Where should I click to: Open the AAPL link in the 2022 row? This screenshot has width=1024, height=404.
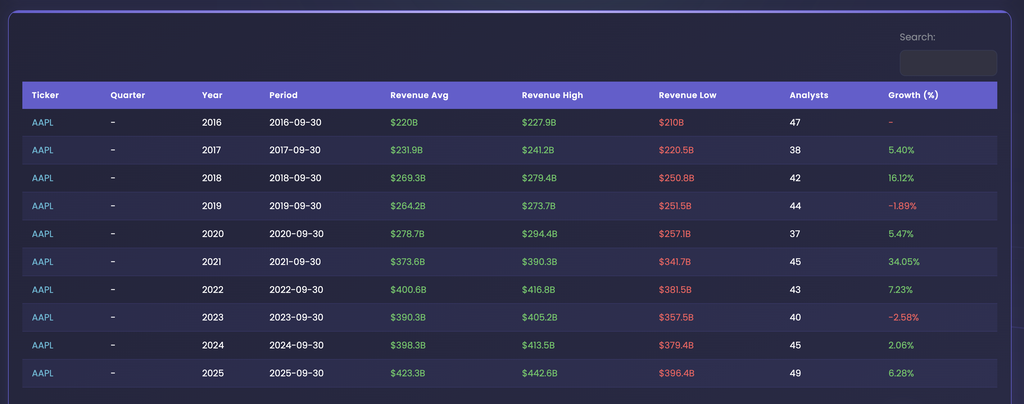tap(42, 290)
